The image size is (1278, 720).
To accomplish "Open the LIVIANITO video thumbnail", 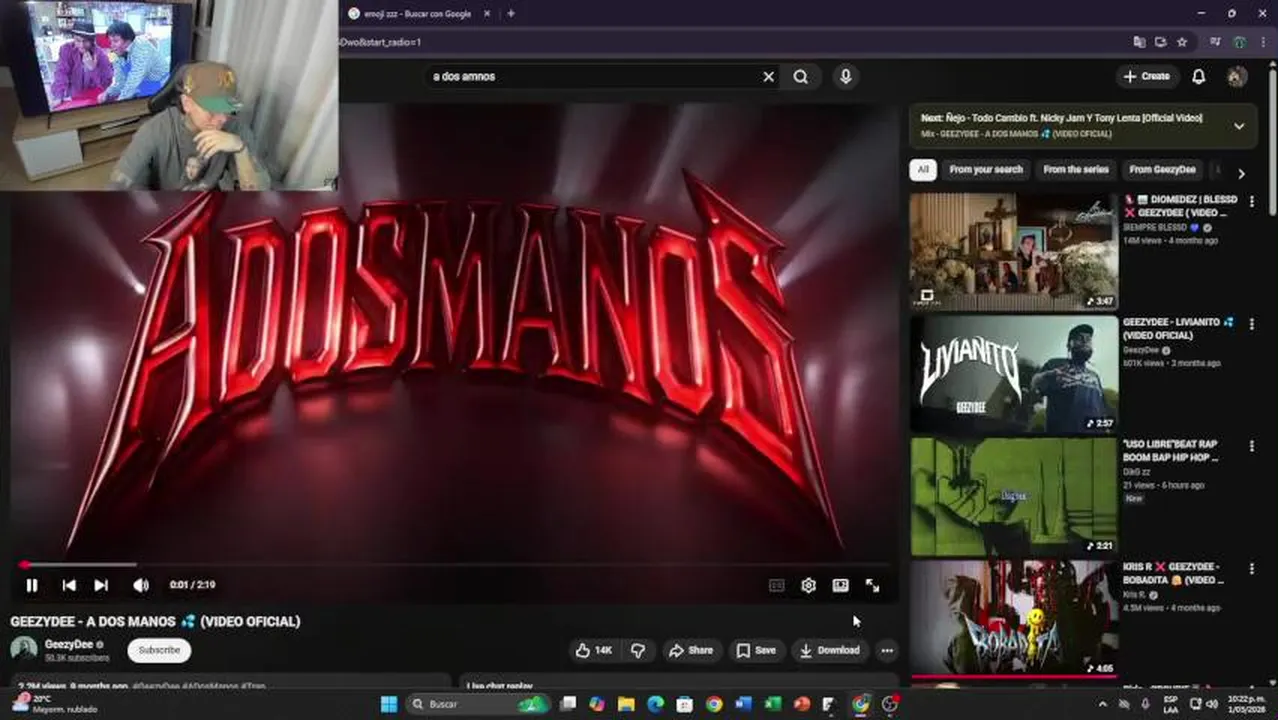I will tap(1014, 374).
